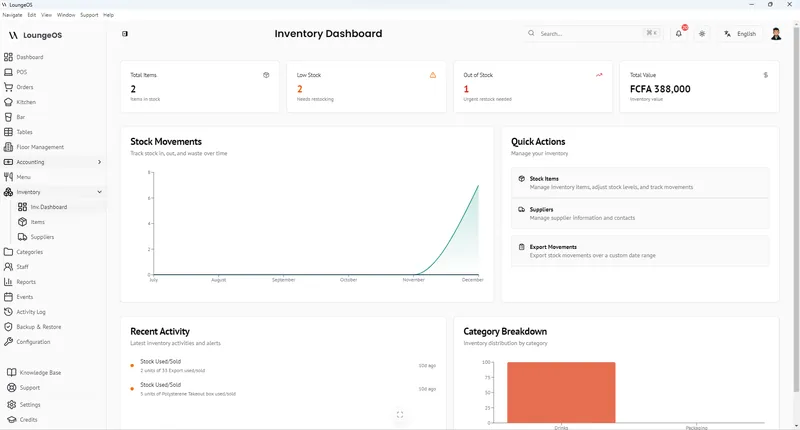Click the Polysterene Takeout box activity entry

click(283, 389)
